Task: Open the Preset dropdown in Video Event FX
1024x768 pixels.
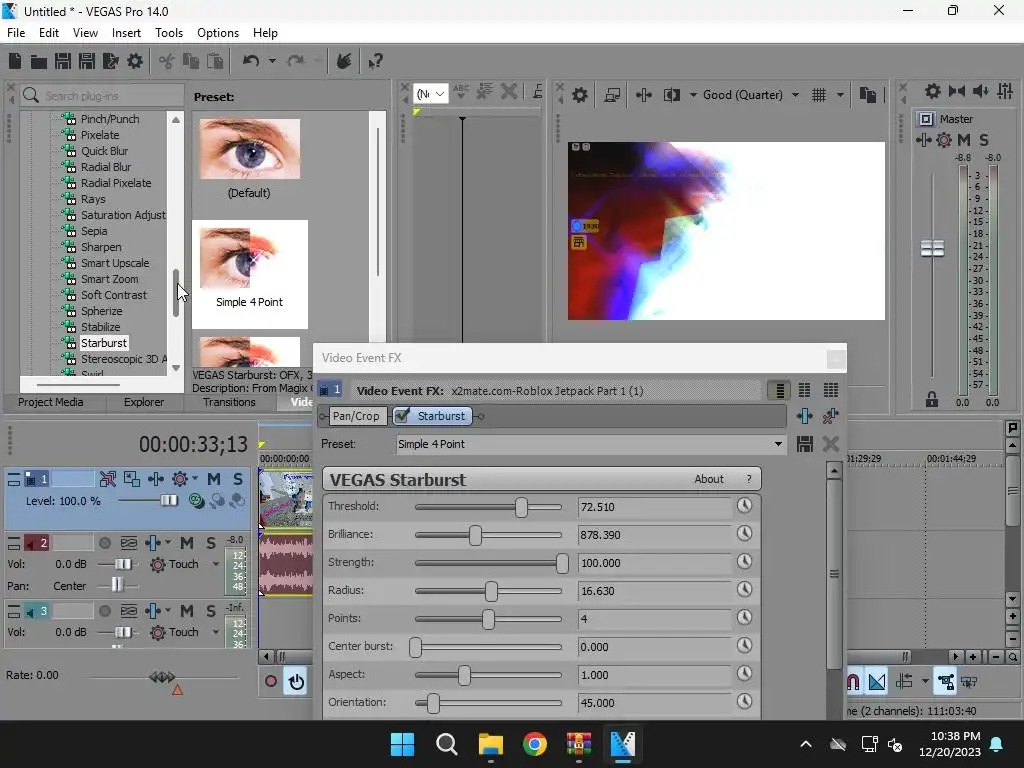Action: pyautogui.click(x=778, y=444)
